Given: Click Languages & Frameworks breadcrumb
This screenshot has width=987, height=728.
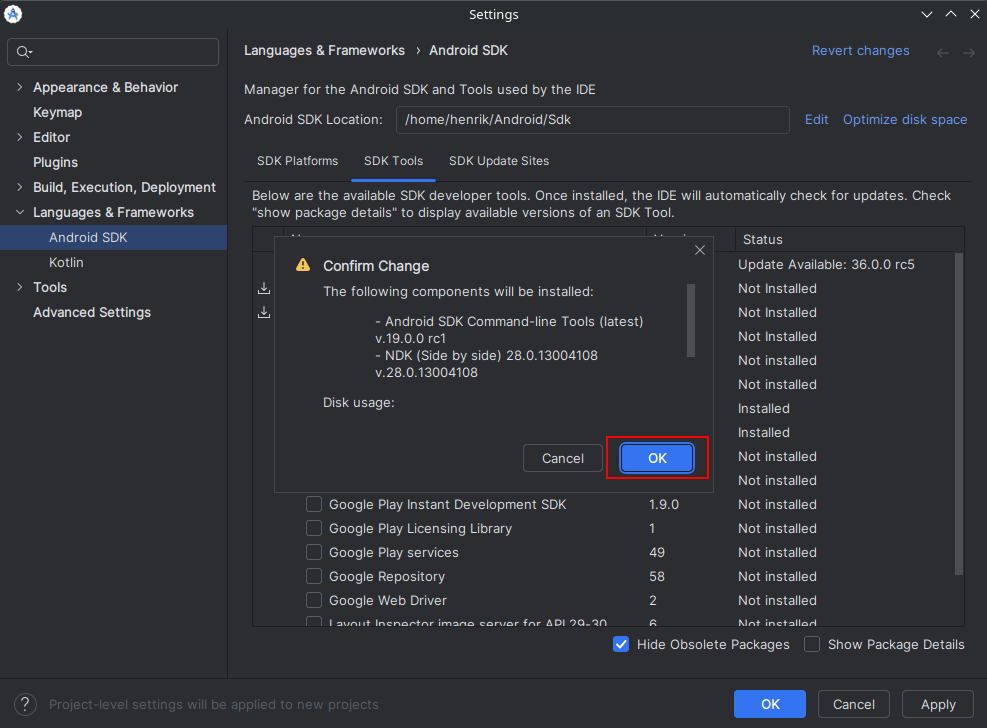Looking at the screenshot, I should pyautogui.click(x=324, y=50).
